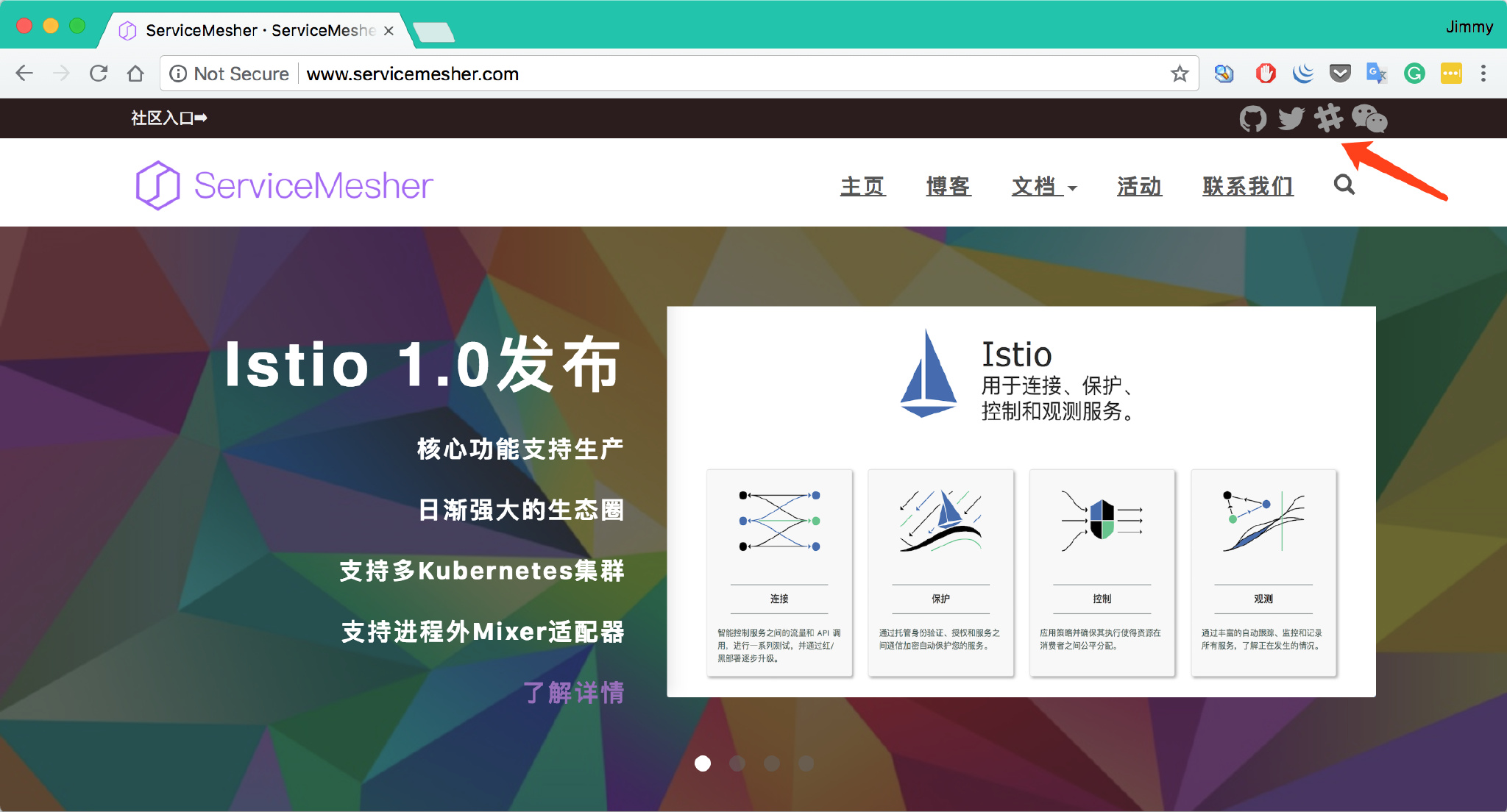Click the Grammarly extension icon
1507x812 pixels.
(x=1414, y=74)
